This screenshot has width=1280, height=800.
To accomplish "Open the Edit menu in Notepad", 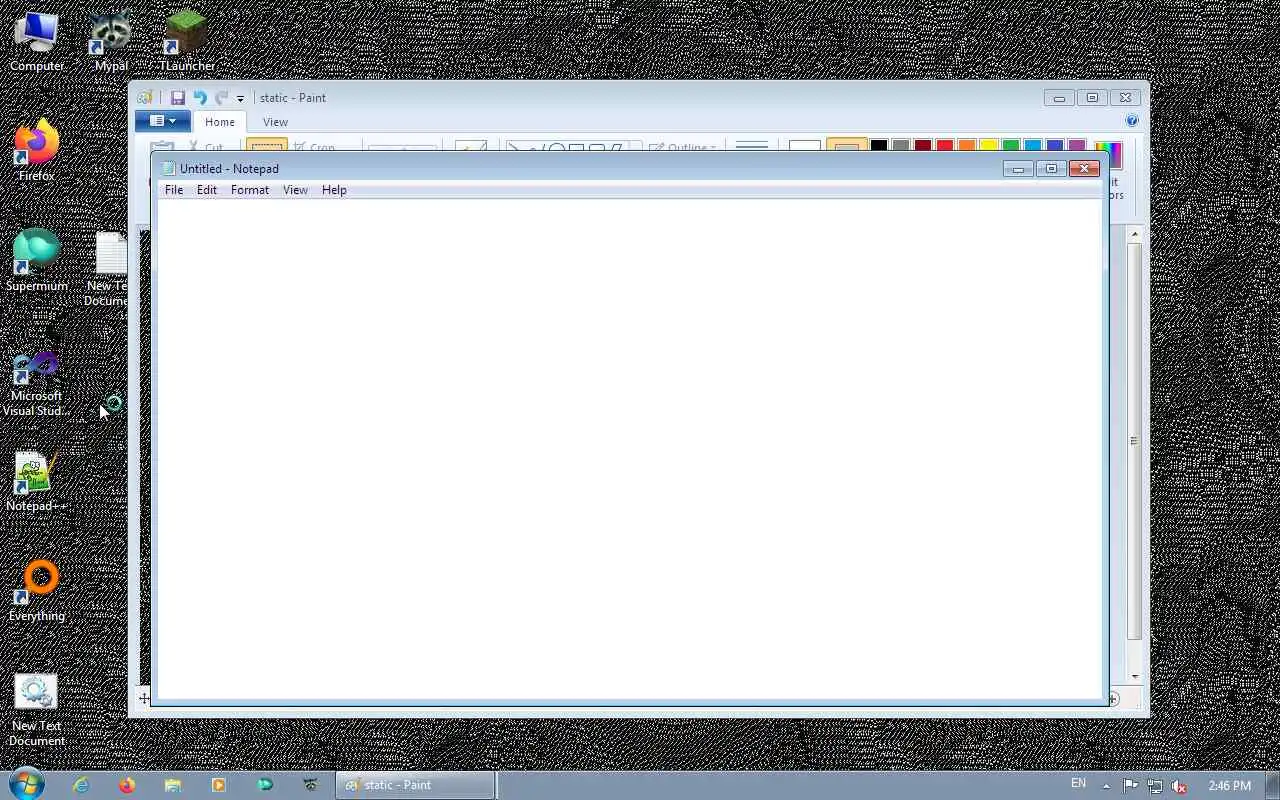I will pos(207,190).
